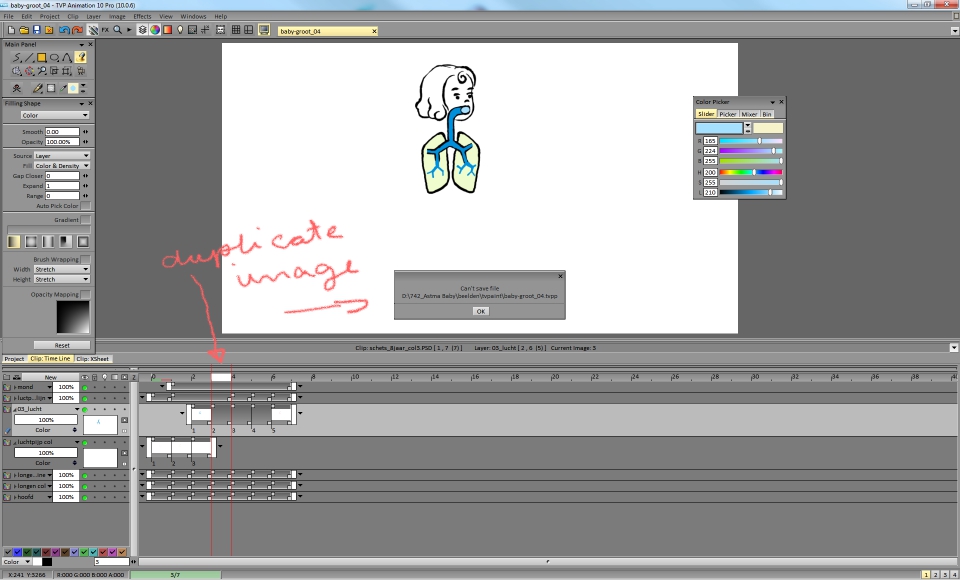This screenshot has height=580, width=960.
Task: Switch to Clip: XSheet tab
Action: tap(92, 359)
